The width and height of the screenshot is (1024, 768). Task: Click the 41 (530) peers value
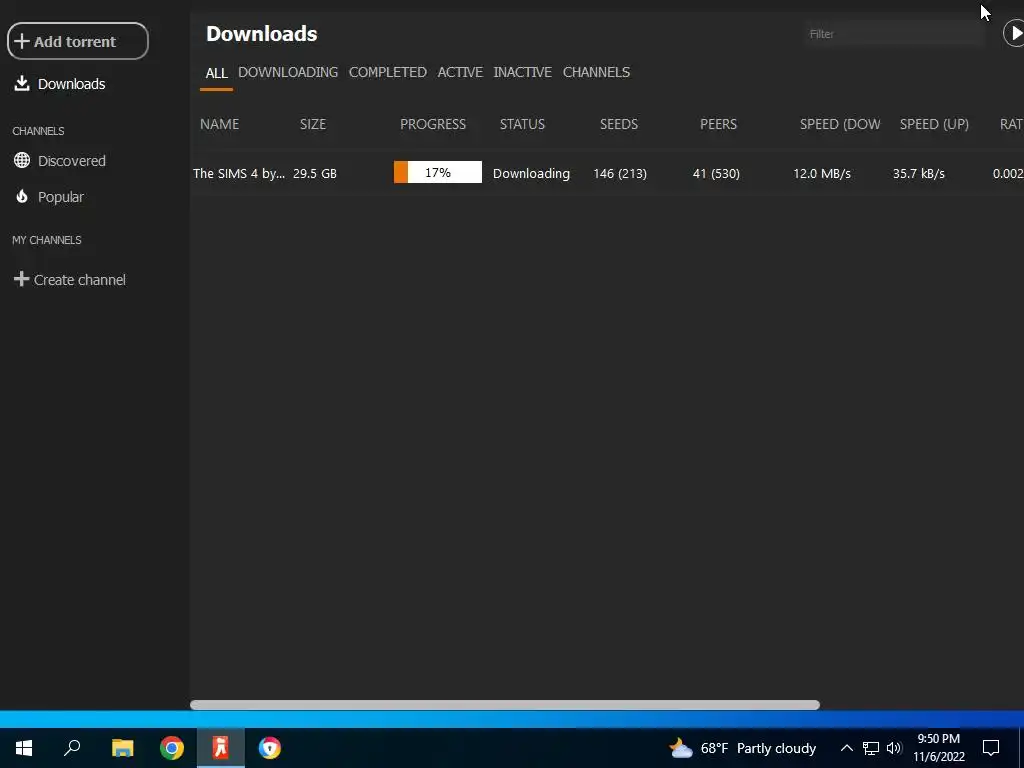[x=716, y=174]
